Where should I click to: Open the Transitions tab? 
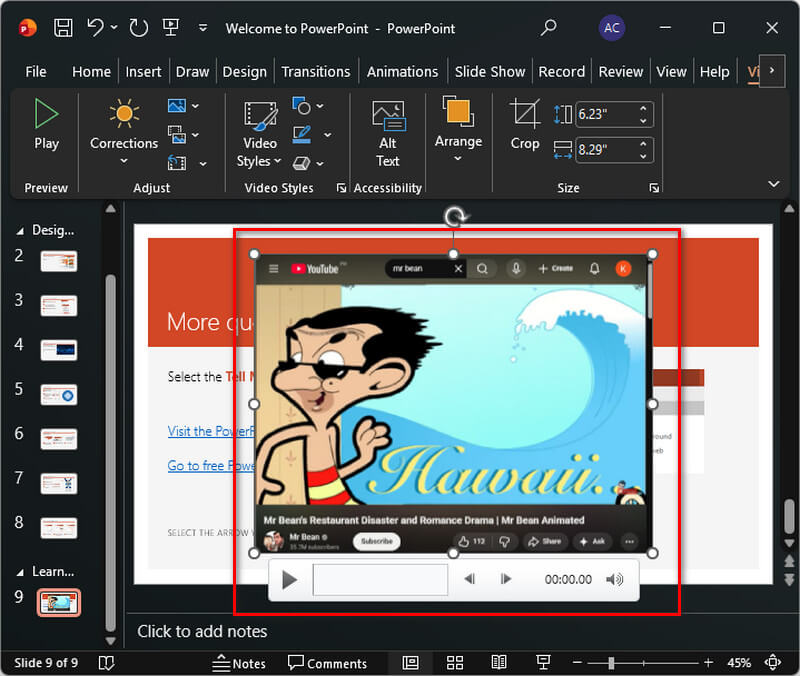tap(316, 71)
